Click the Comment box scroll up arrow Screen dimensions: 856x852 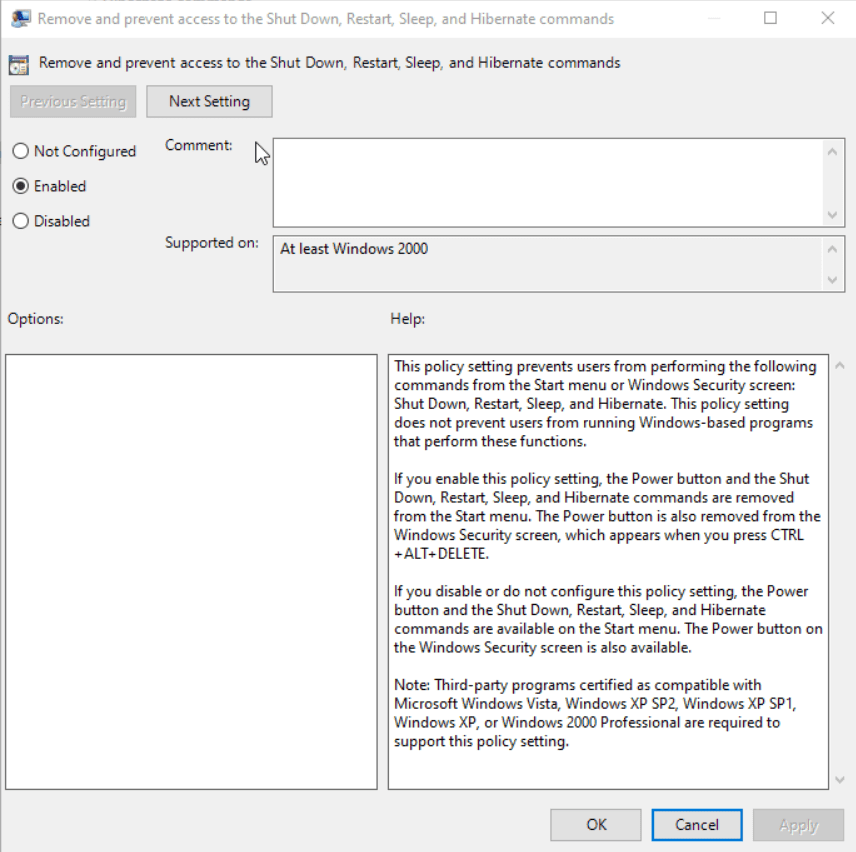[x=832, y=152]
